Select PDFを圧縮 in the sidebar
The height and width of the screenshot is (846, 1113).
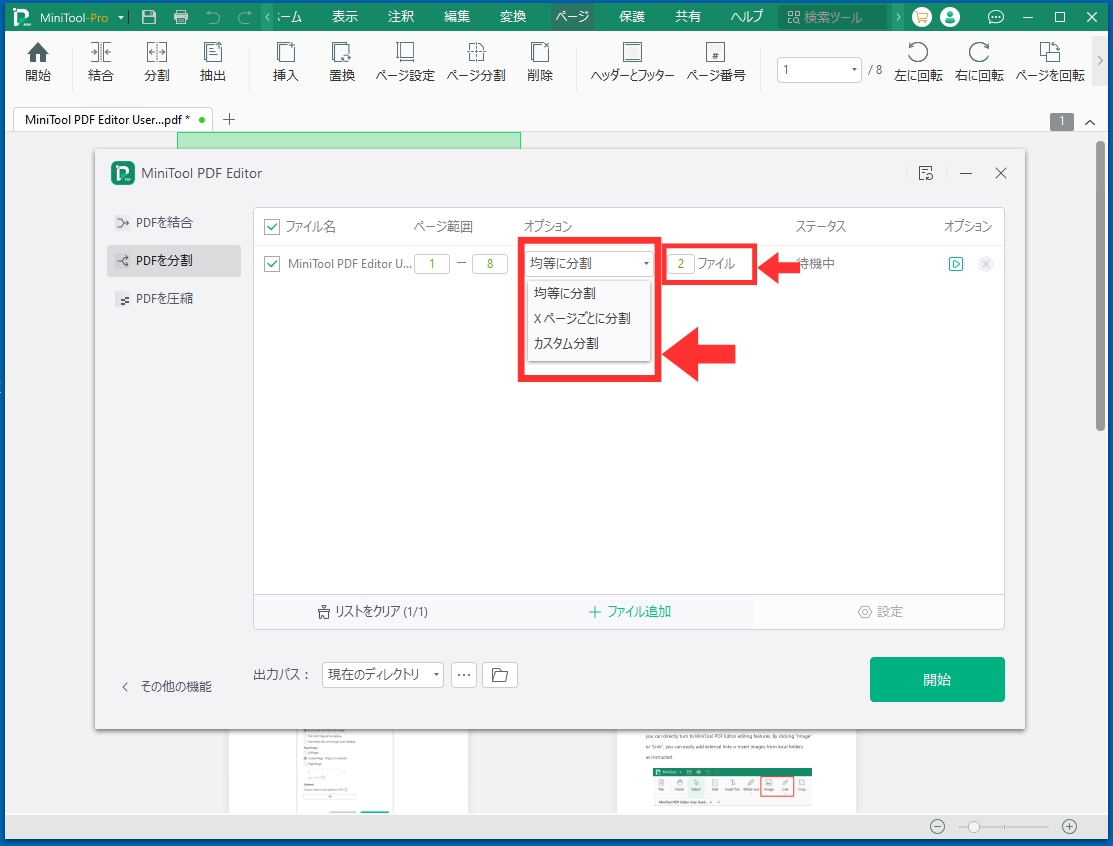174,299
